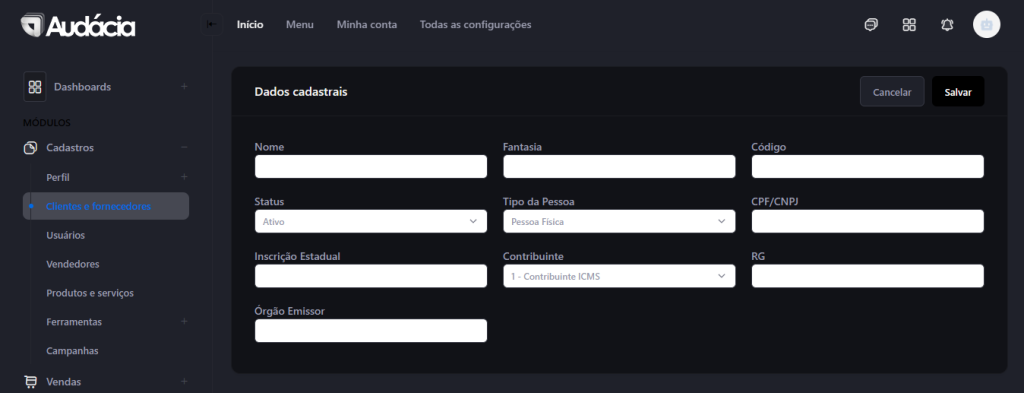Viewport: 1024px width, 393px height.
Task: Expand the Perfil submenu
Action: pos(184,177)
